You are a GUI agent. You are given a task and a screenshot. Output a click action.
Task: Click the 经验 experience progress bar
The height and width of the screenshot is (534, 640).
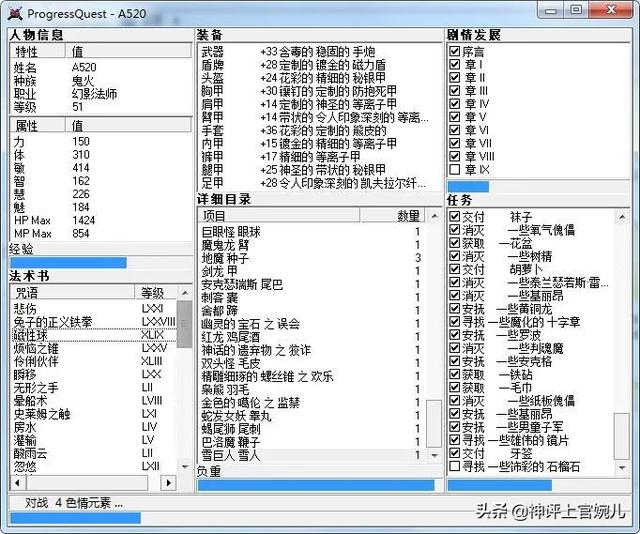100,263
